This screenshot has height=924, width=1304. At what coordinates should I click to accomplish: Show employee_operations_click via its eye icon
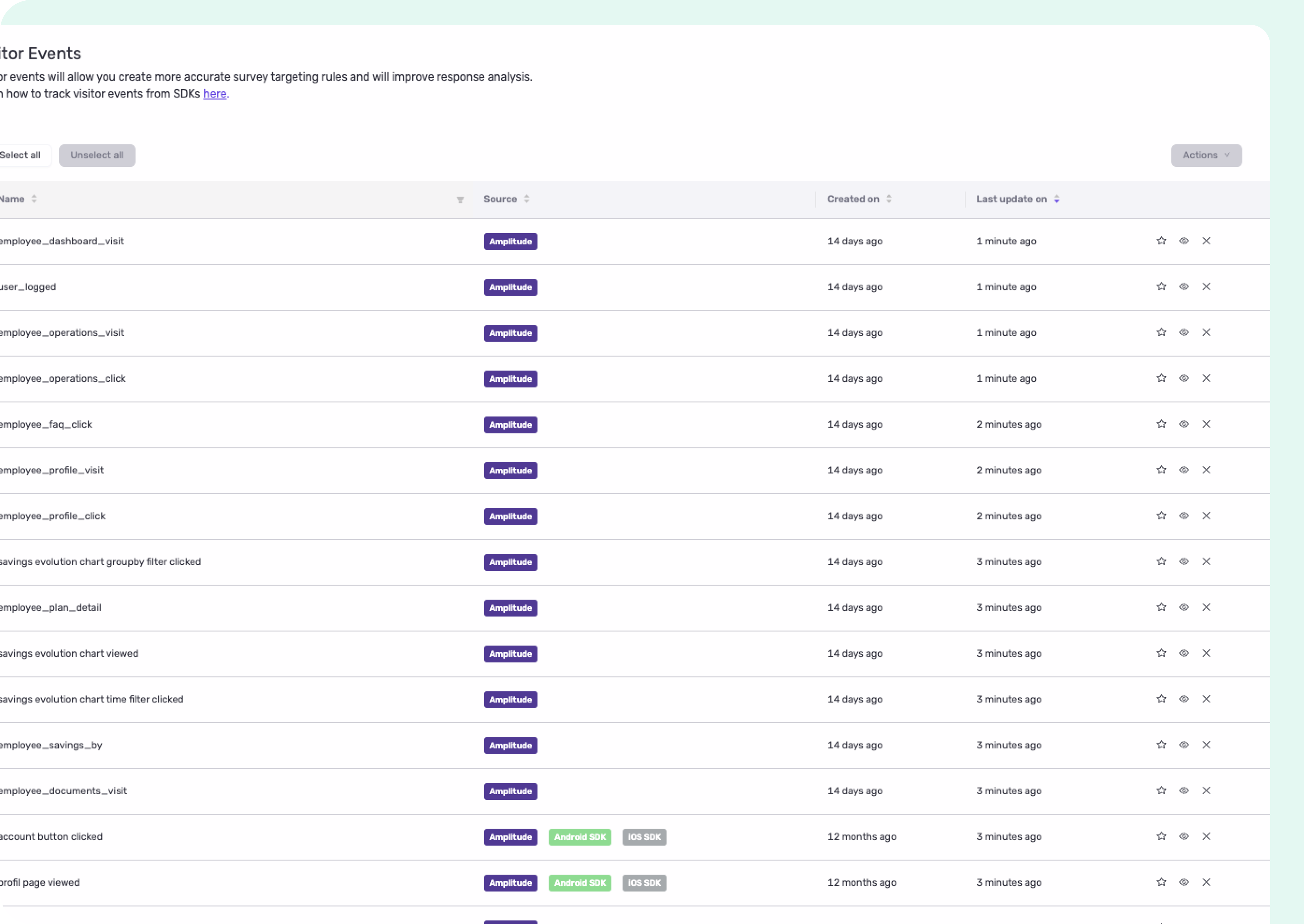1184,378
